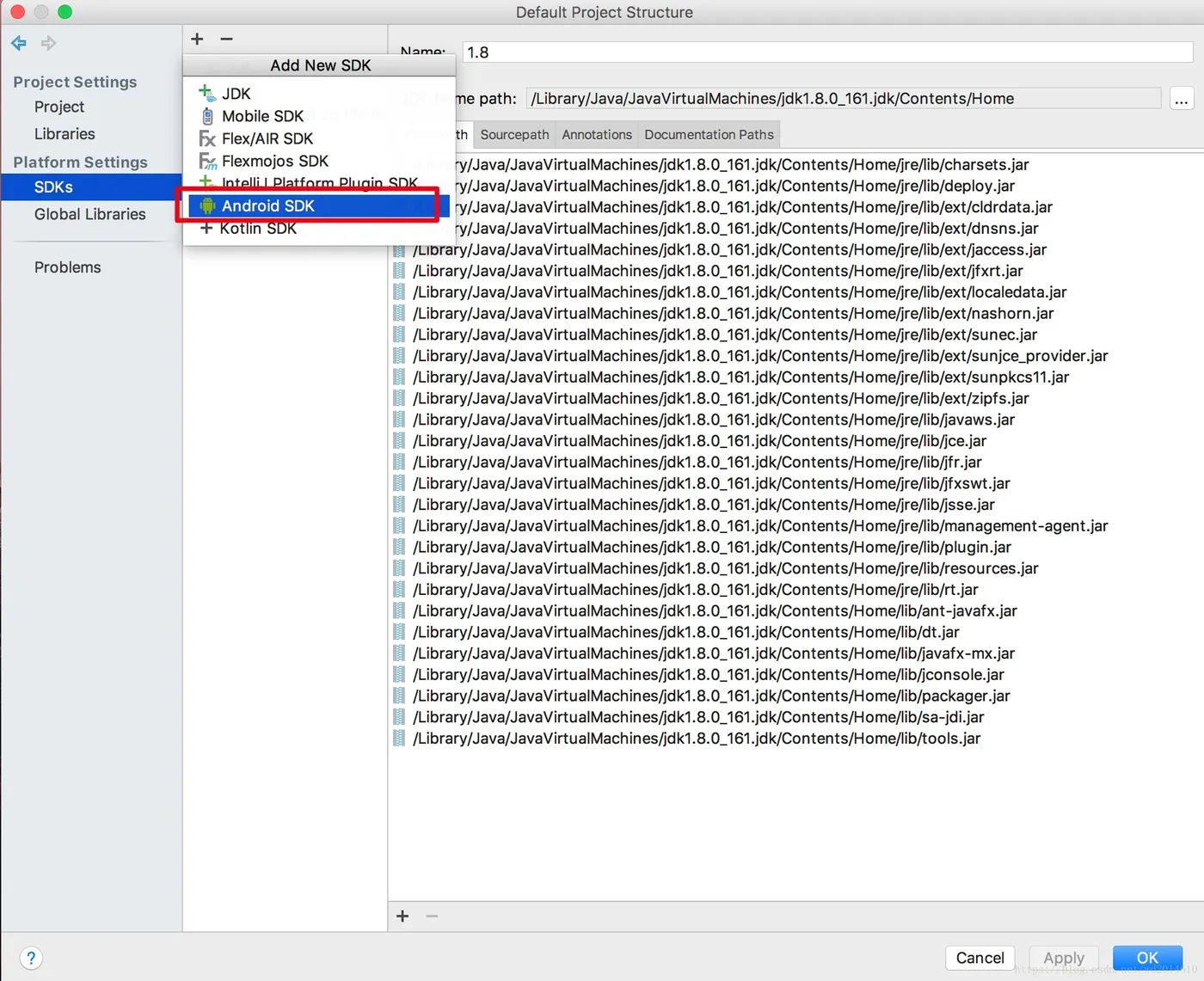Click the Mobile SDK phone icon
1204x981 pixels.
coord(207,116)
